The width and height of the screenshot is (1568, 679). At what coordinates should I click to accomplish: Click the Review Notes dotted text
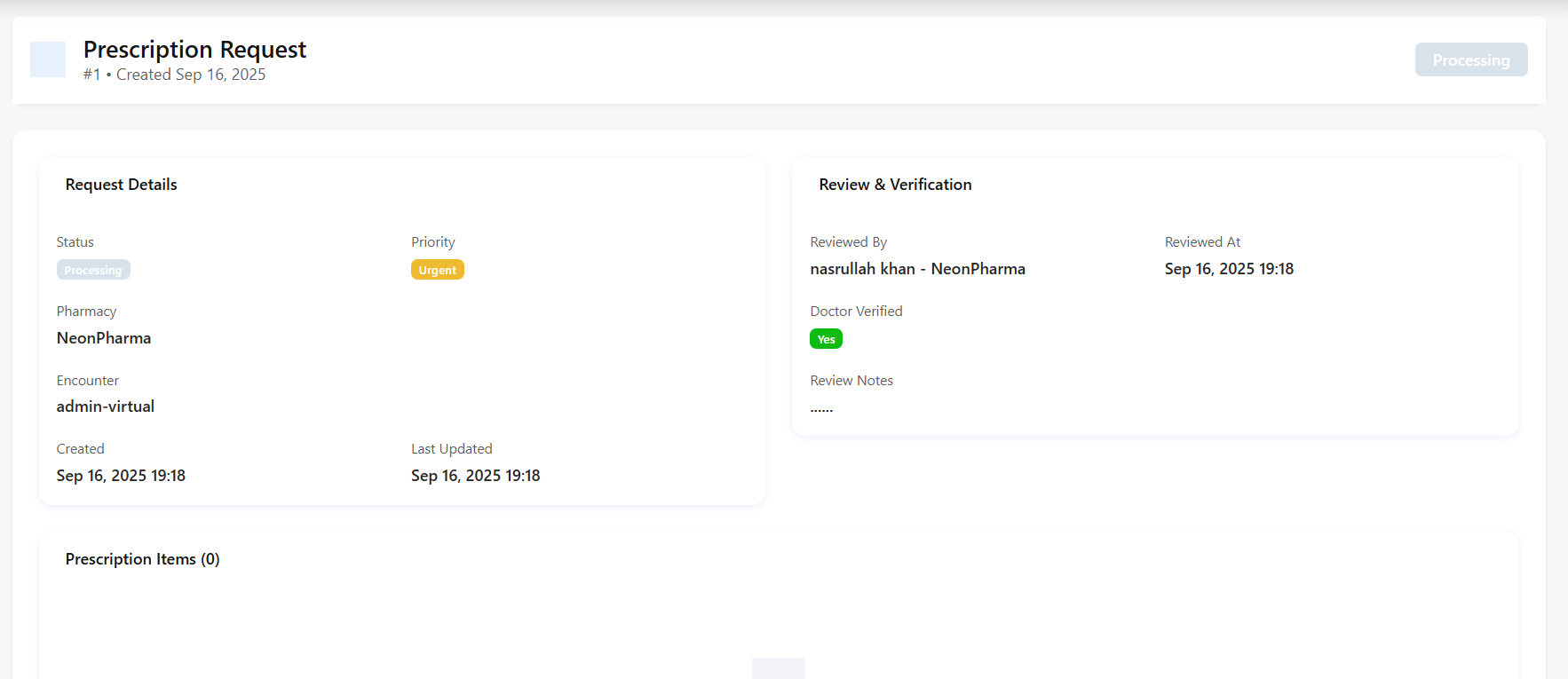click(821, 408)
